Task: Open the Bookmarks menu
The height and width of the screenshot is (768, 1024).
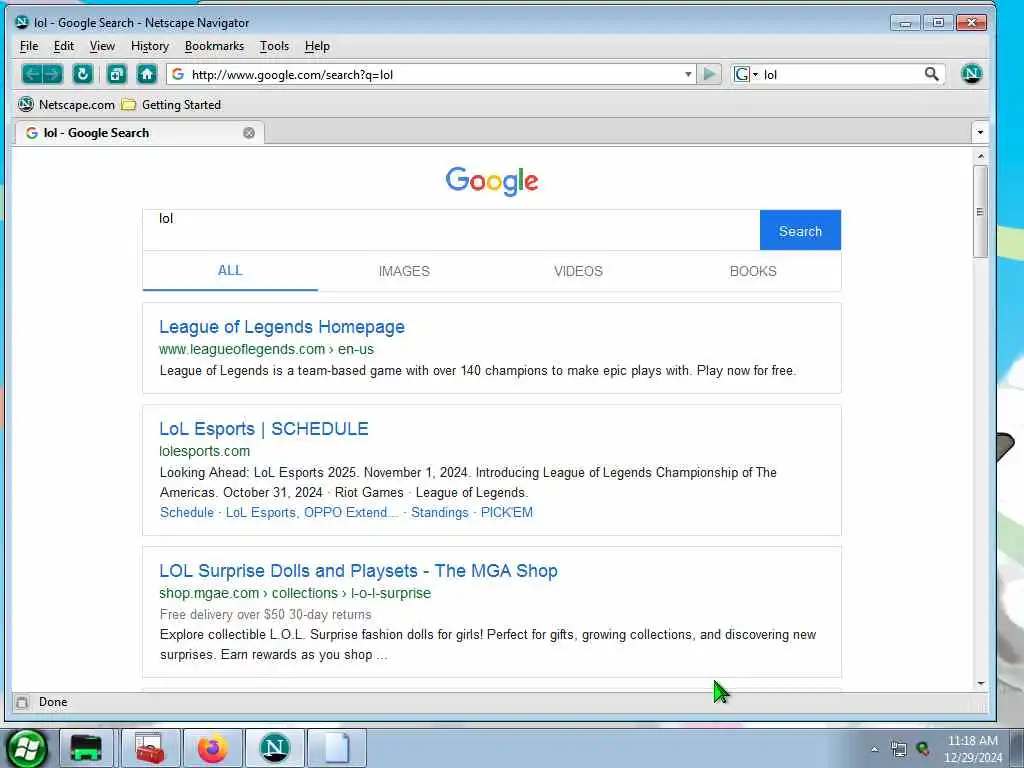Action: coord(214,46)
